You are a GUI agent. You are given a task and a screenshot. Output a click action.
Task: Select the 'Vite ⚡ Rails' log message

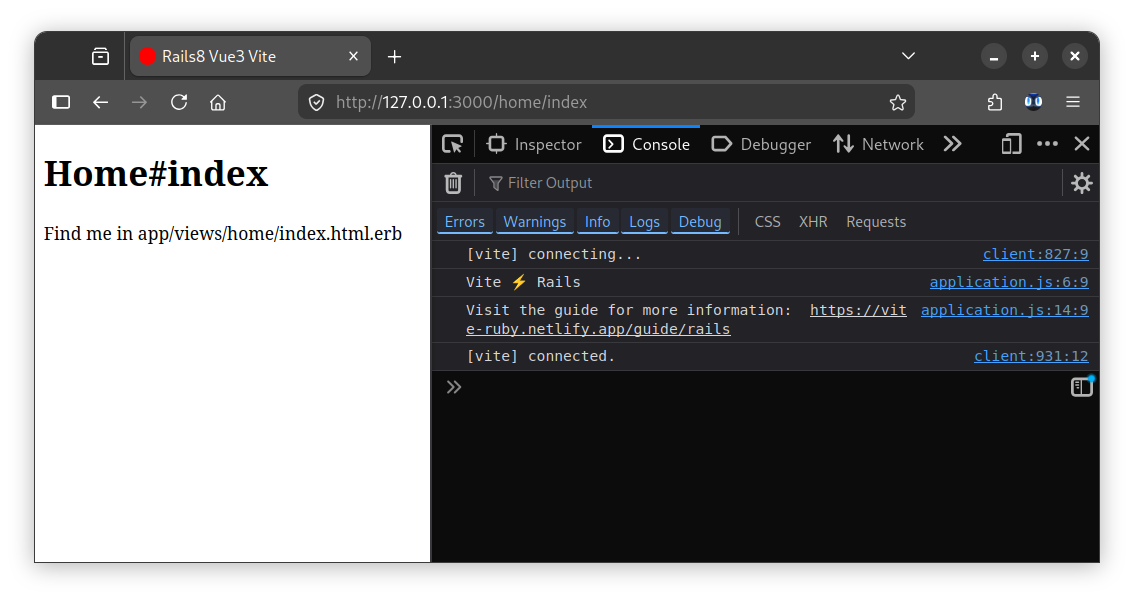523,282
